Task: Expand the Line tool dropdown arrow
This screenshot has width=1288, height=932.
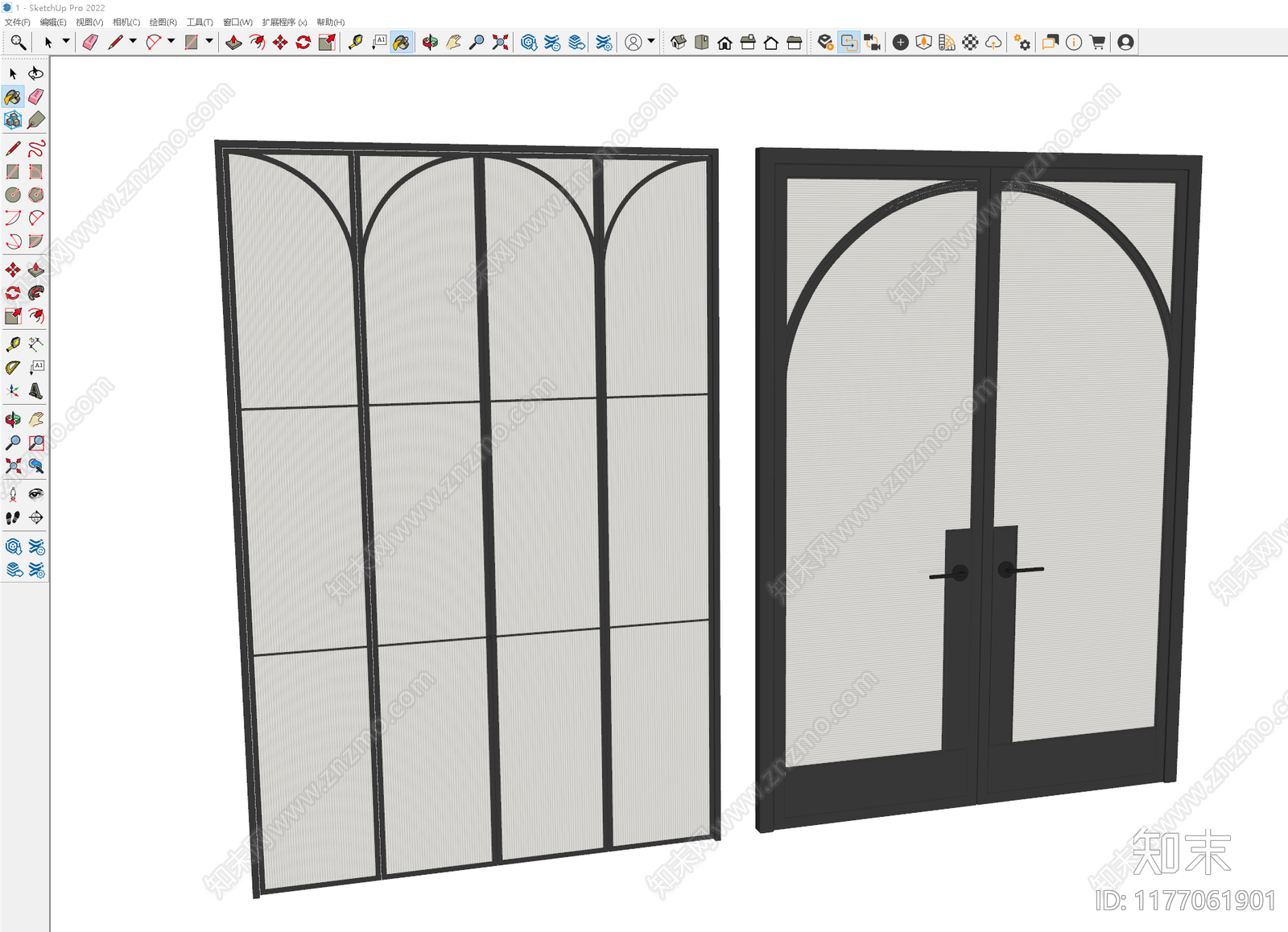Action: tap(133, 41)
